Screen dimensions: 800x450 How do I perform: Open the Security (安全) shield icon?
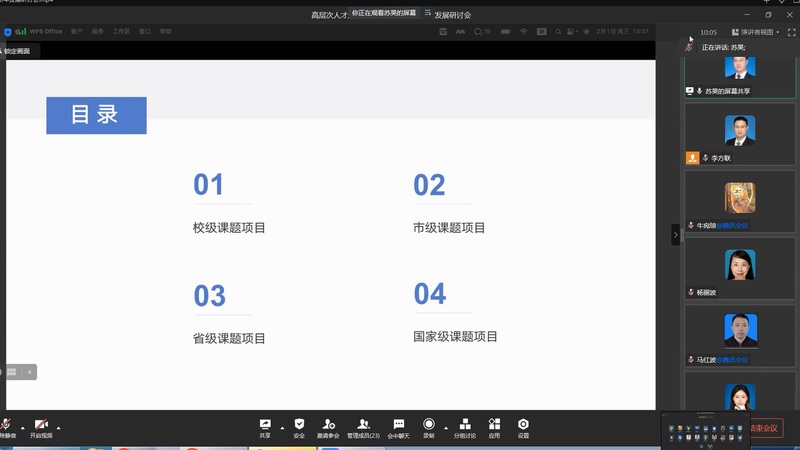click(x=299, y=425)
